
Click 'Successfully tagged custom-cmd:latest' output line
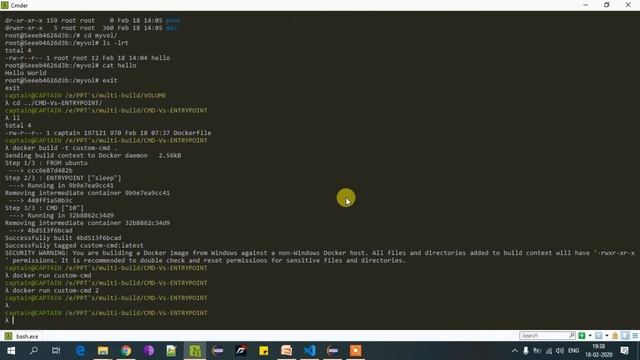point(74,245)
